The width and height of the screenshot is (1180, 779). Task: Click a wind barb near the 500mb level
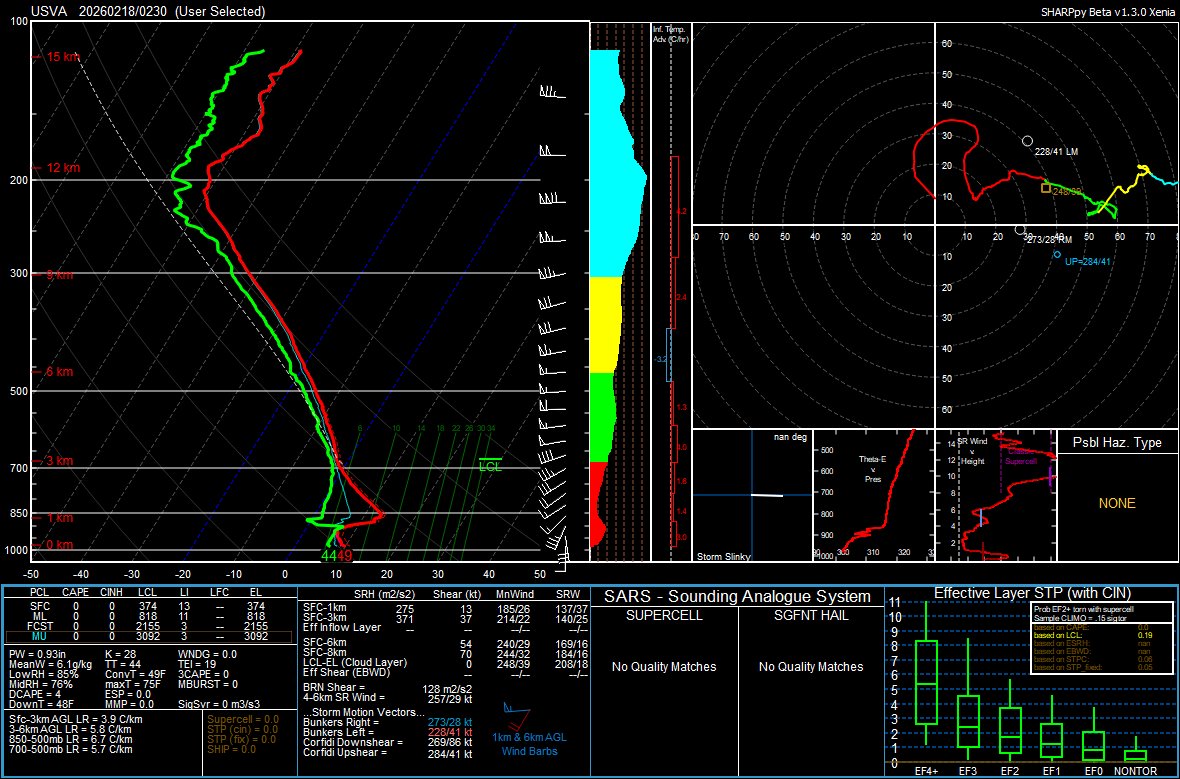click(x=549, y=391)
